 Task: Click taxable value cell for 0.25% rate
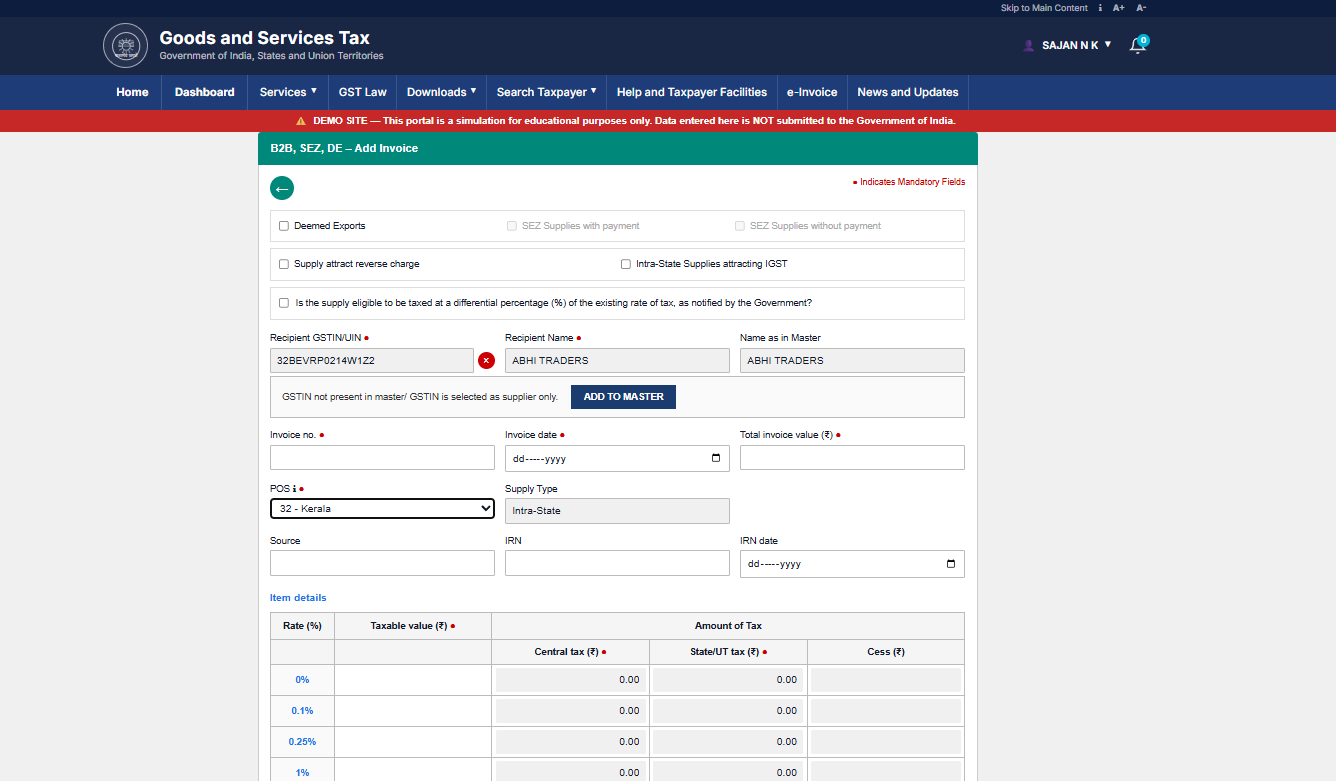(413, 742)
